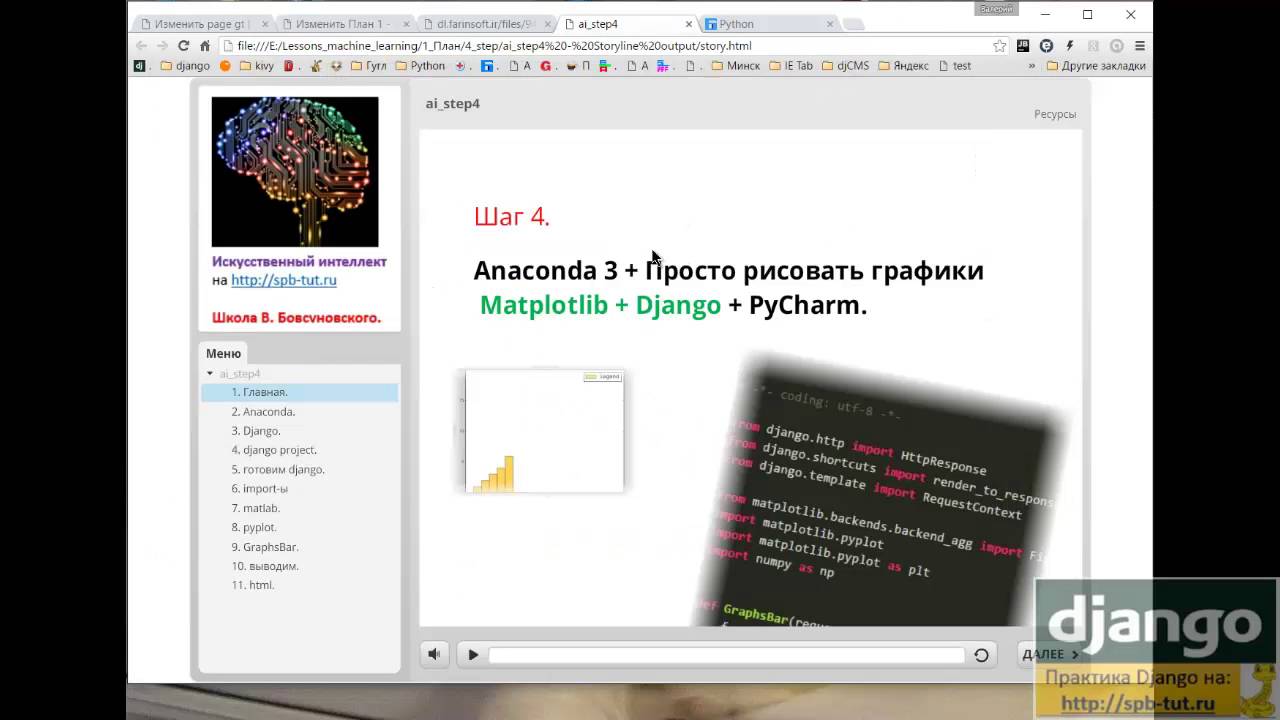Select menu item 1. Главная.
The width and height of the screenshot is (1280, 720).
click(300, 392)
